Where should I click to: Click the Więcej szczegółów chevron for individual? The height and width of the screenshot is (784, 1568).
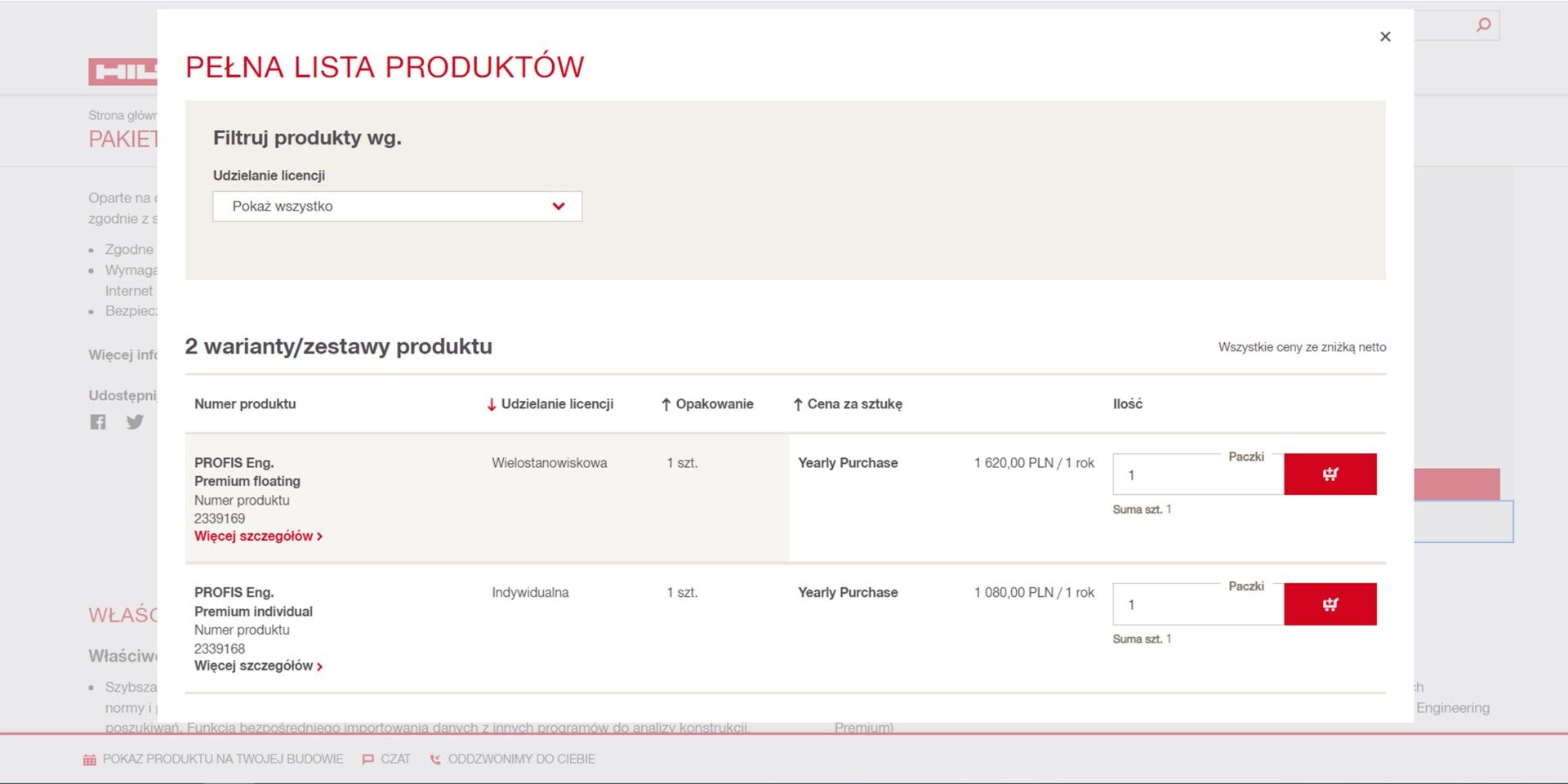point(319,667)
